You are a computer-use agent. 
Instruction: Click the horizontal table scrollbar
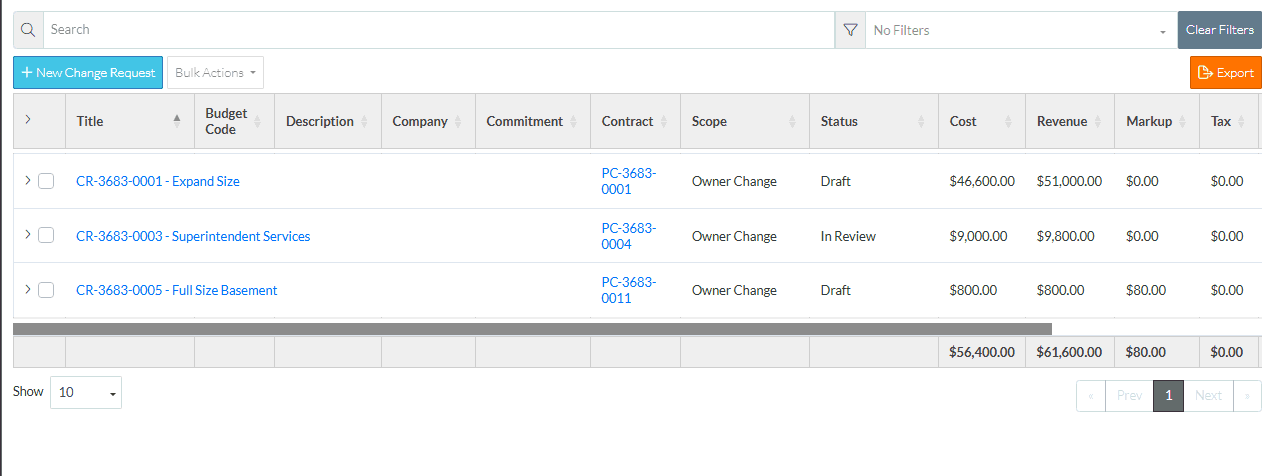[x=532, y=328]
